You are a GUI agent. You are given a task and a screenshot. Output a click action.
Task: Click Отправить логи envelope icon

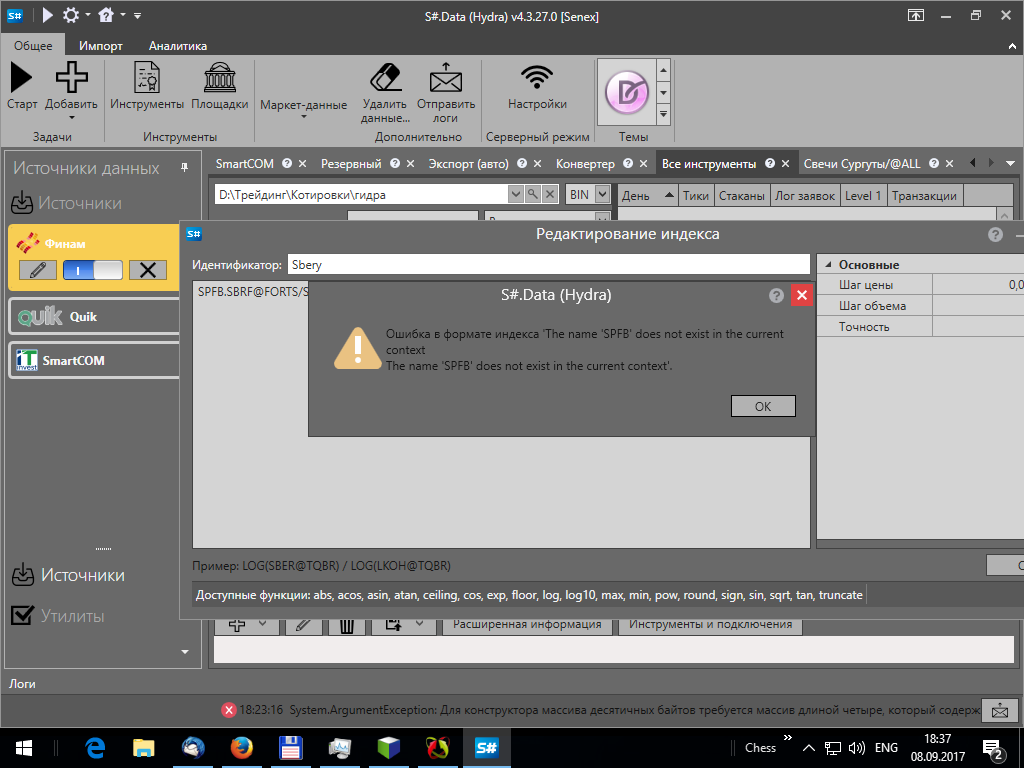click(x=445, y=78)
